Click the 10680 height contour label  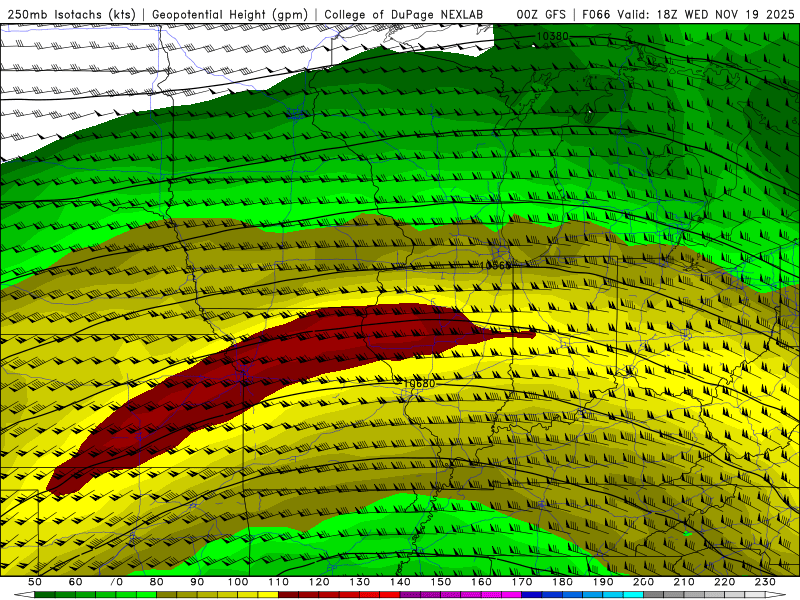[x=419, y=384]
